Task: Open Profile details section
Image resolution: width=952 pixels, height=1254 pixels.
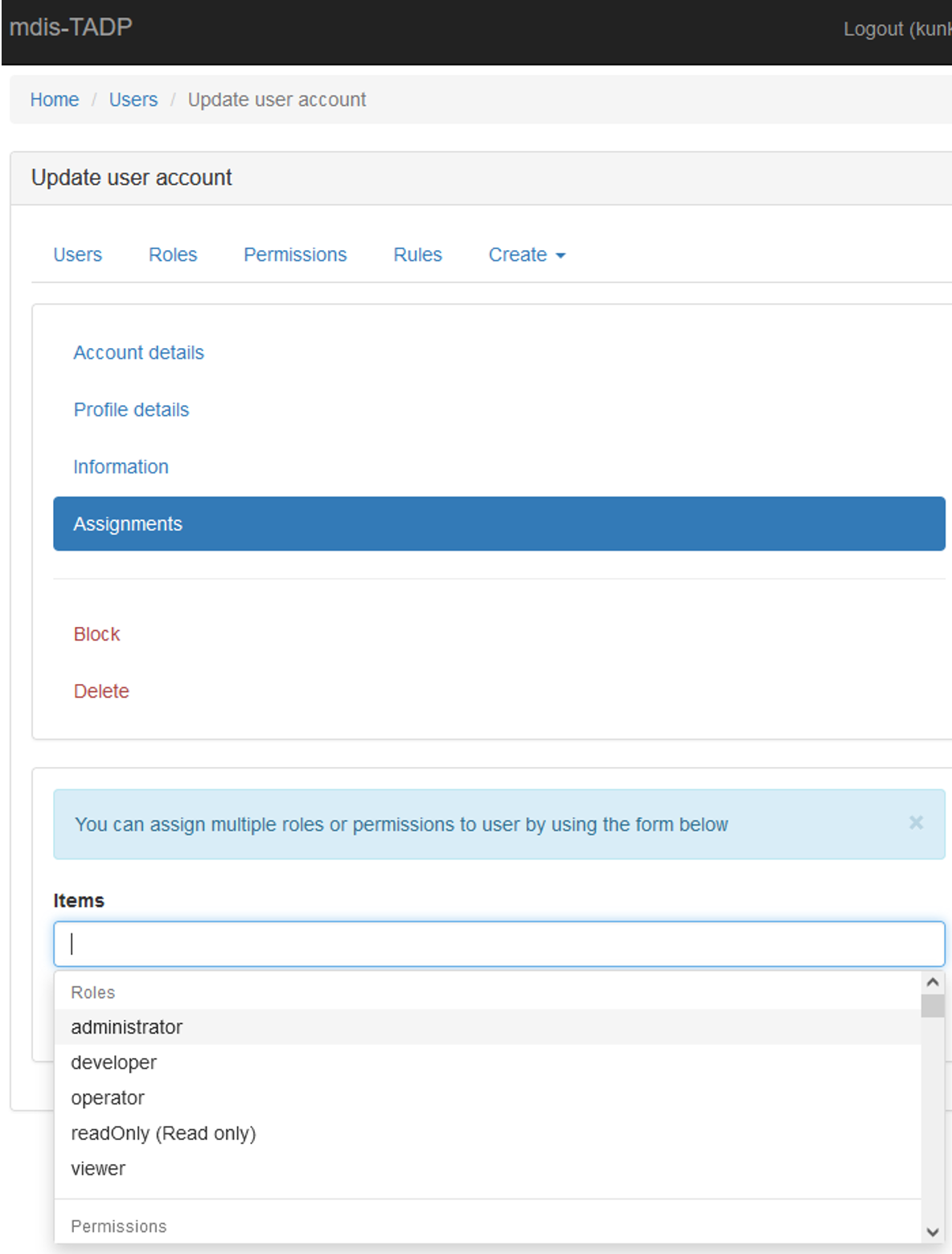Action: tap(131, 409)
